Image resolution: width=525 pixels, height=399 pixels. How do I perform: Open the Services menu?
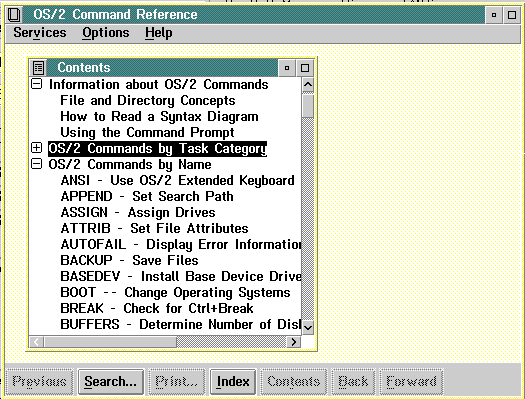pyautogui.click(x=40, y=33)
